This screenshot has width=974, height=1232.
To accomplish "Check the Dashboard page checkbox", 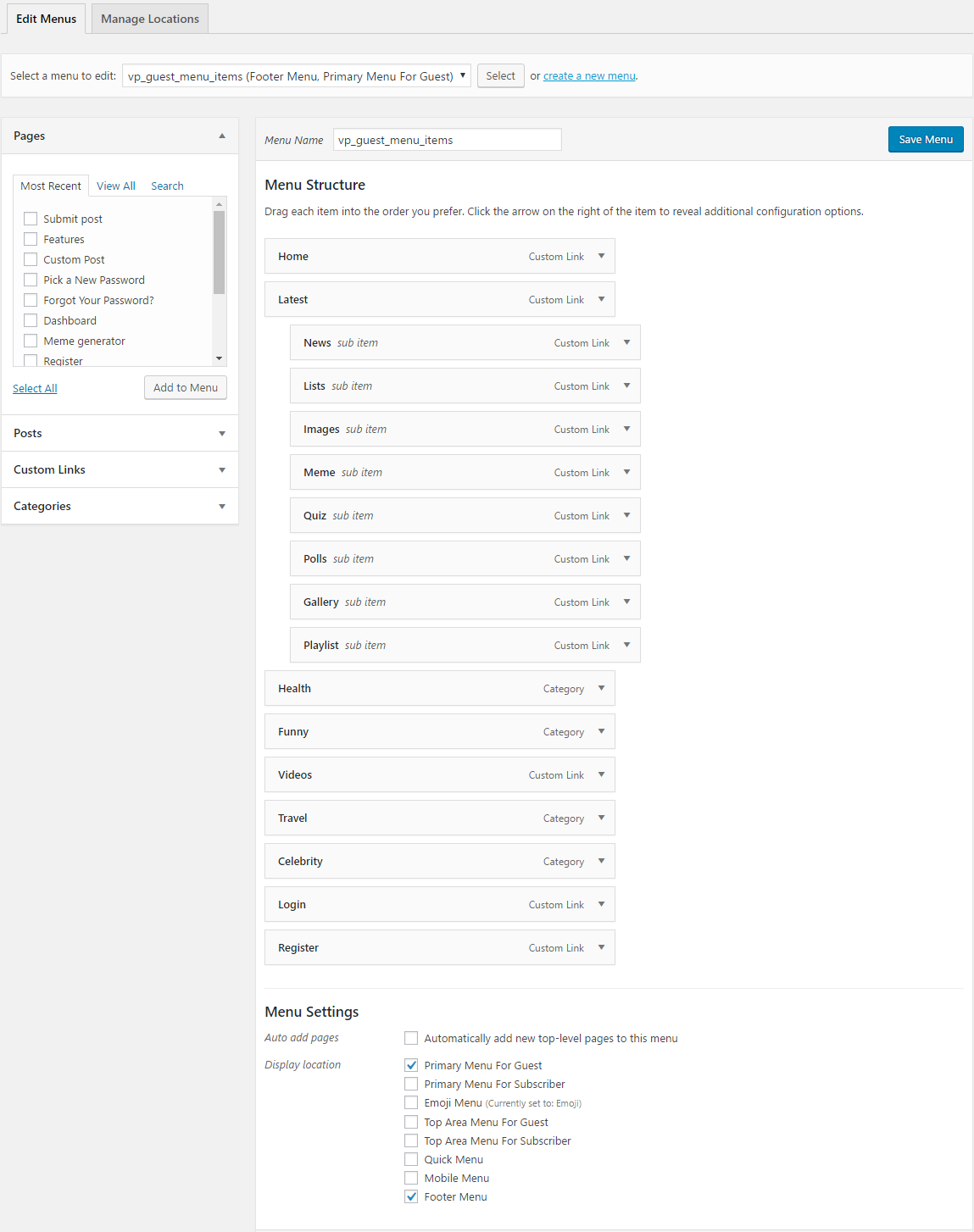I will click(x=31, y=320).
